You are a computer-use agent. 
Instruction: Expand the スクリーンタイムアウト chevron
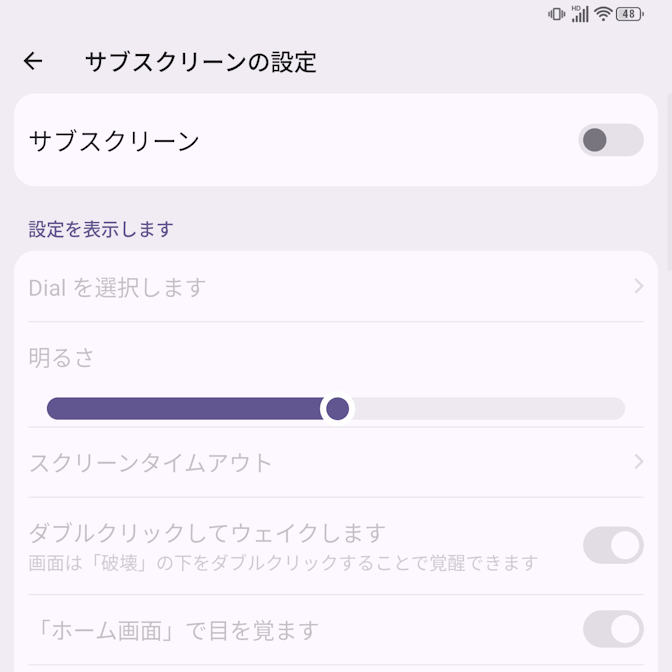click(639, 462)
